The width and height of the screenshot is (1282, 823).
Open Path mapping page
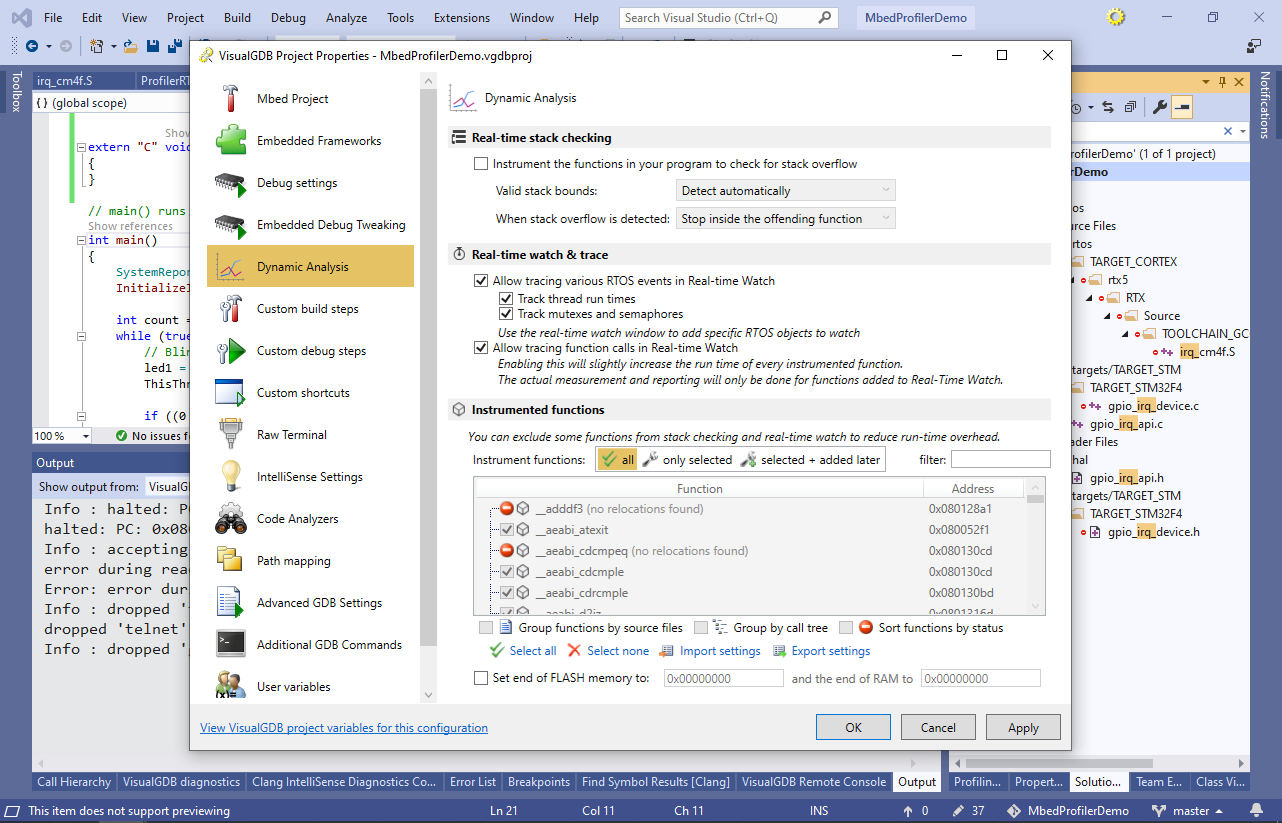(310, 561)
